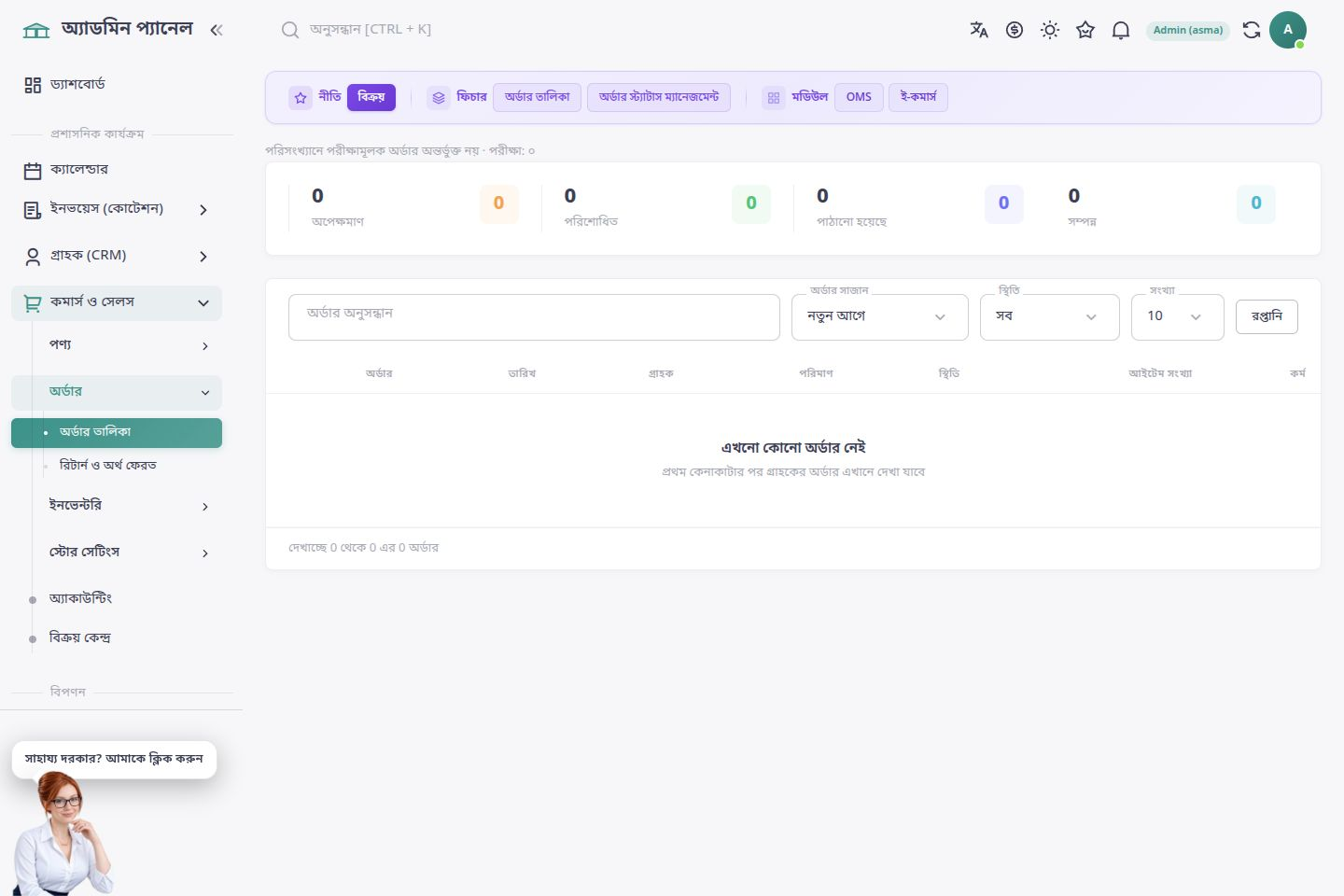Focus the global search field
This screenshot has width=1344, height=896.
coord(371,30)
